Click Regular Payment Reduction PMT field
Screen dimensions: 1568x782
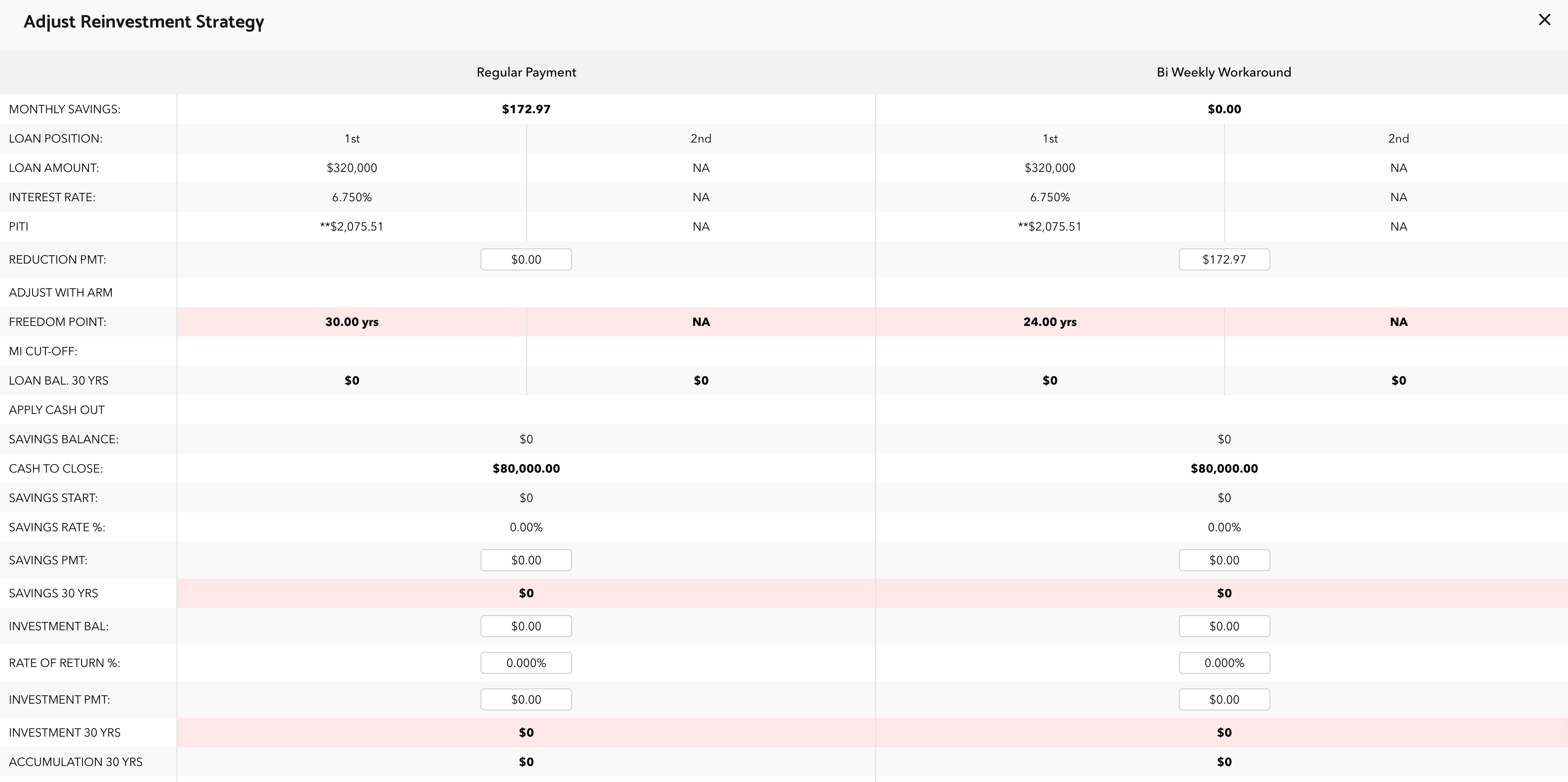pos(526,259)
